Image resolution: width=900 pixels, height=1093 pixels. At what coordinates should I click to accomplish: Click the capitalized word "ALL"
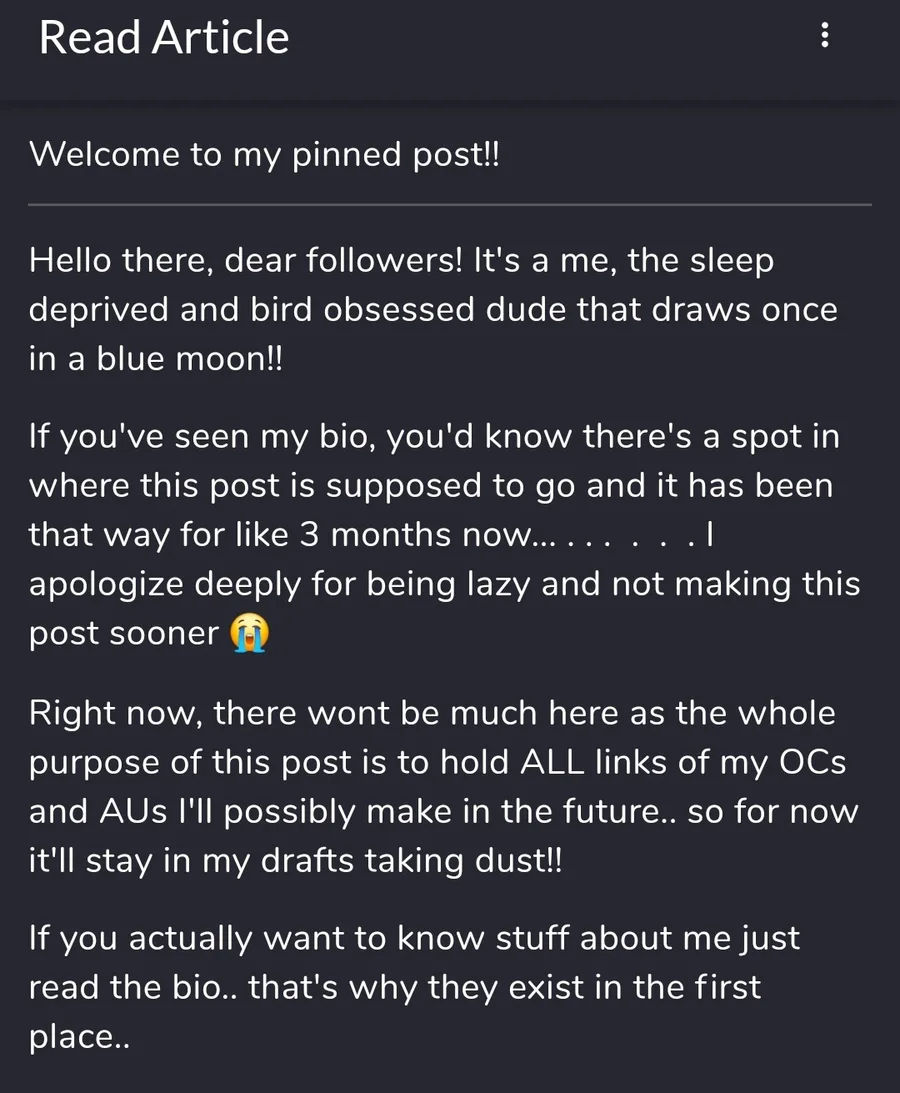[560, 762]
